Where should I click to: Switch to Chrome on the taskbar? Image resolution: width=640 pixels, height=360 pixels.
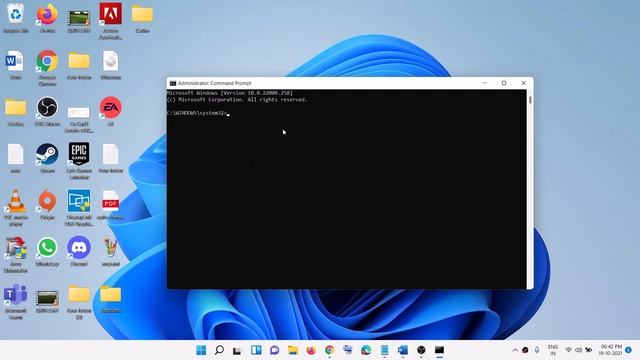(x=329, y=350)
